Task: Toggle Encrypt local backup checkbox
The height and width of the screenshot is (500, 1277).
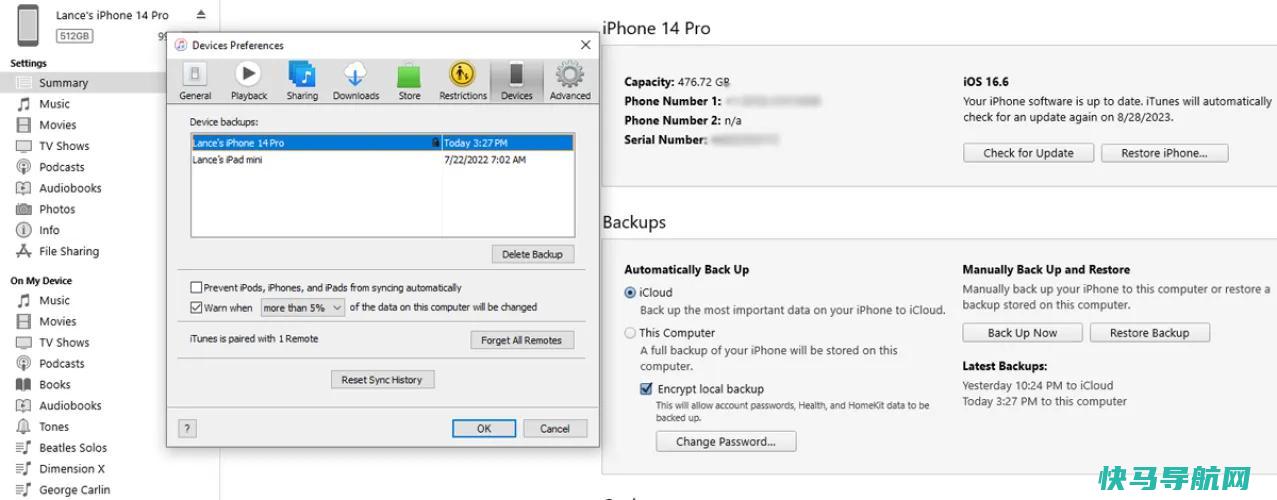Action: (x=646, y=389)
